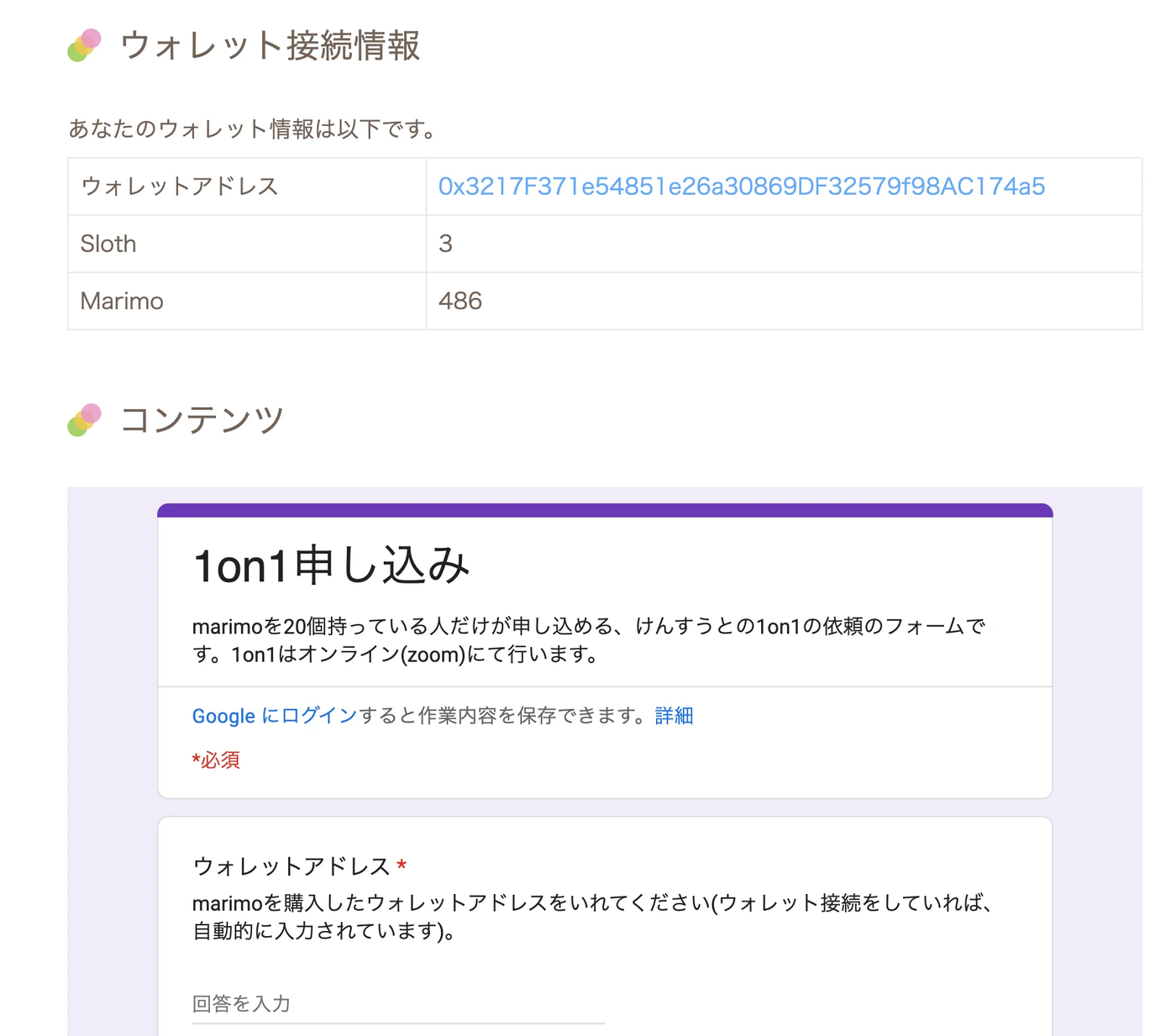Select the Marimo count value 486
The height and width of the screenshot is (1036, 1176).
(x=460, y=301)
